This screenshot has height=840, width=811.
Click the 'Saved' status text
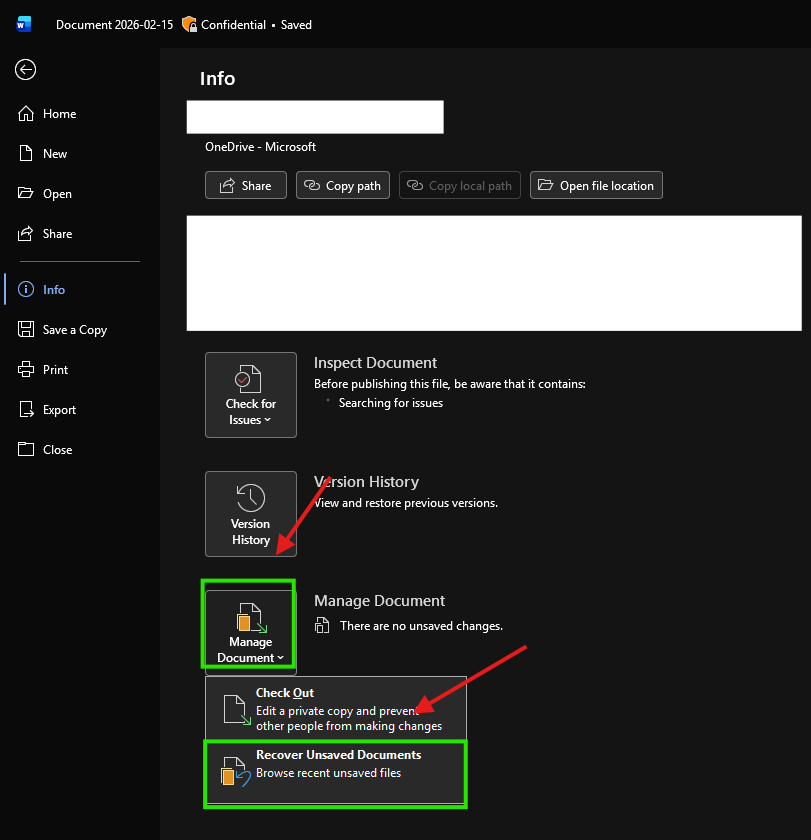tap(296, 25)
